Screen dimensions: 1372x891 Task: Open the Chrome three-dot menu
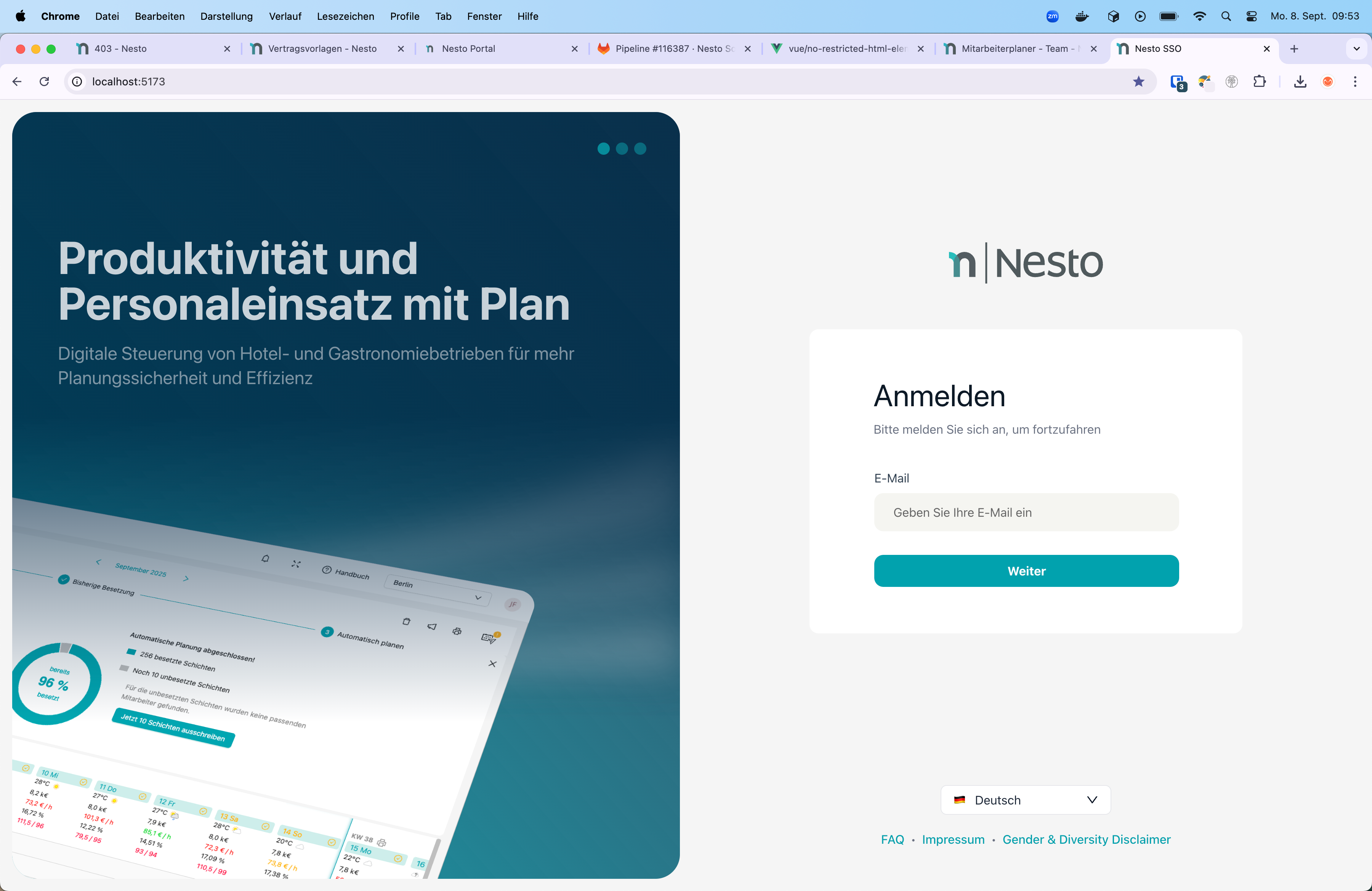point(1355,81)
